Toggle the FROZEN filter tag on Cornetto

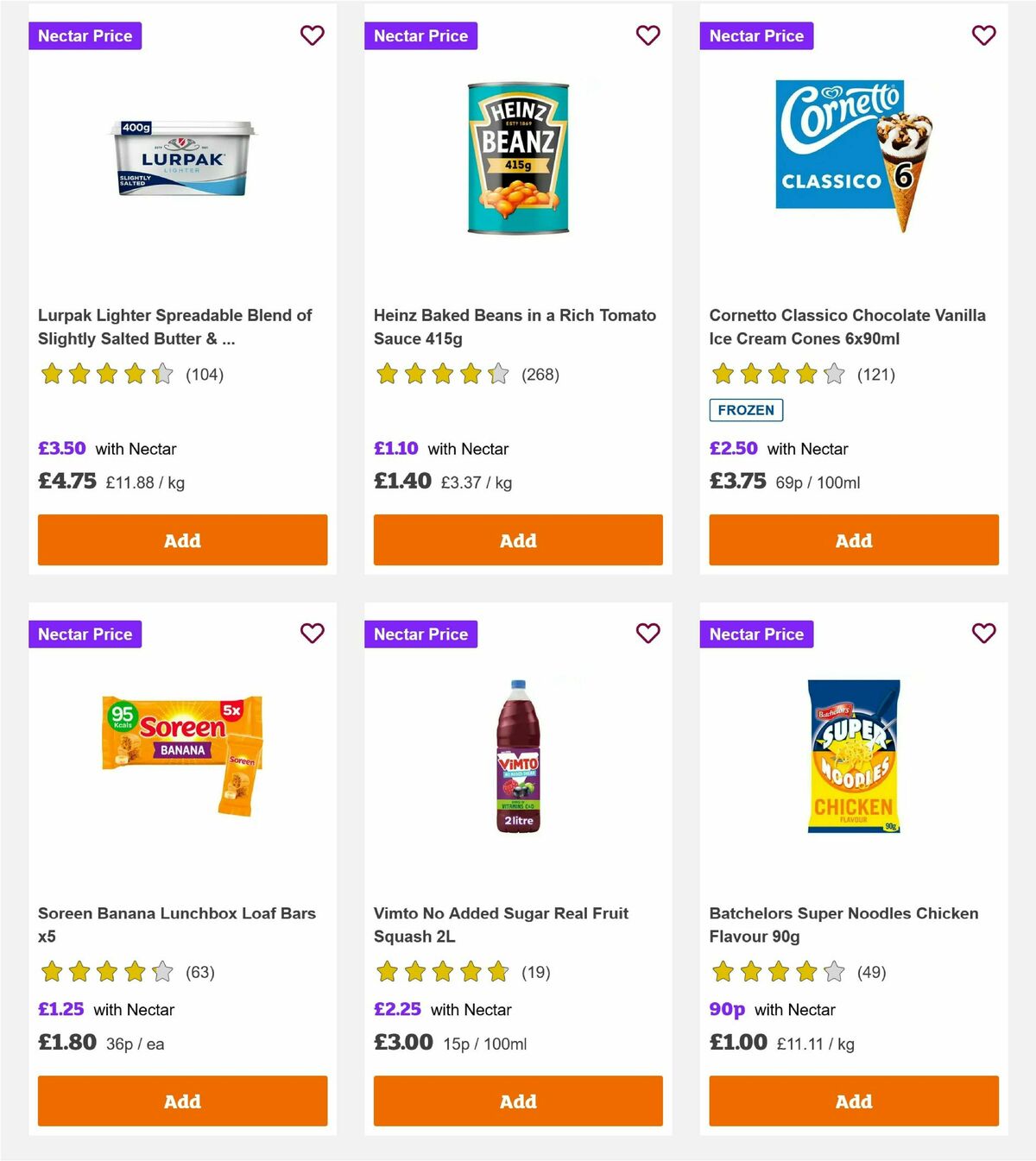click(x=746, y=410)
